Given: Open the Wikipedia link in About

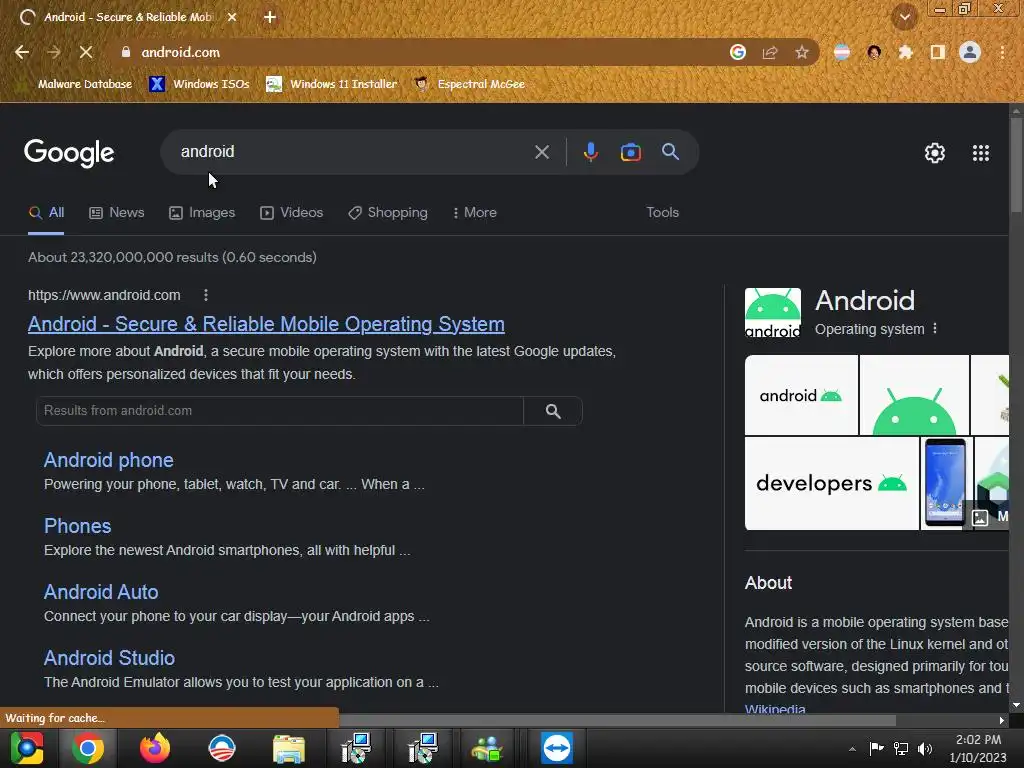Looking at the screenshot, I should coord(775,708).
